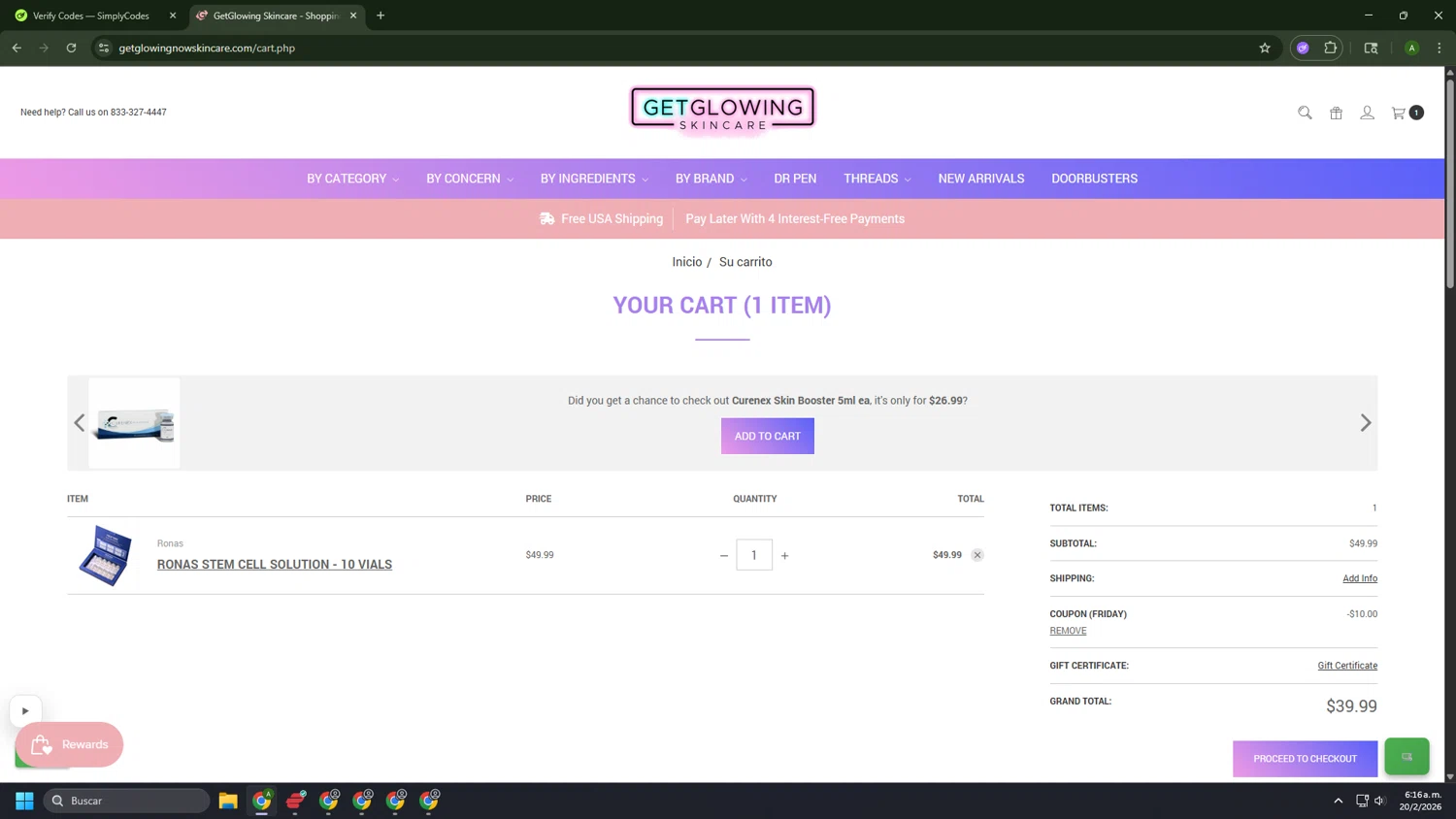The width and height of the screenshot is (1456, 819).
Task: Open Ronas Stem Cell Solution product link
Action: (x=275, y=565)
